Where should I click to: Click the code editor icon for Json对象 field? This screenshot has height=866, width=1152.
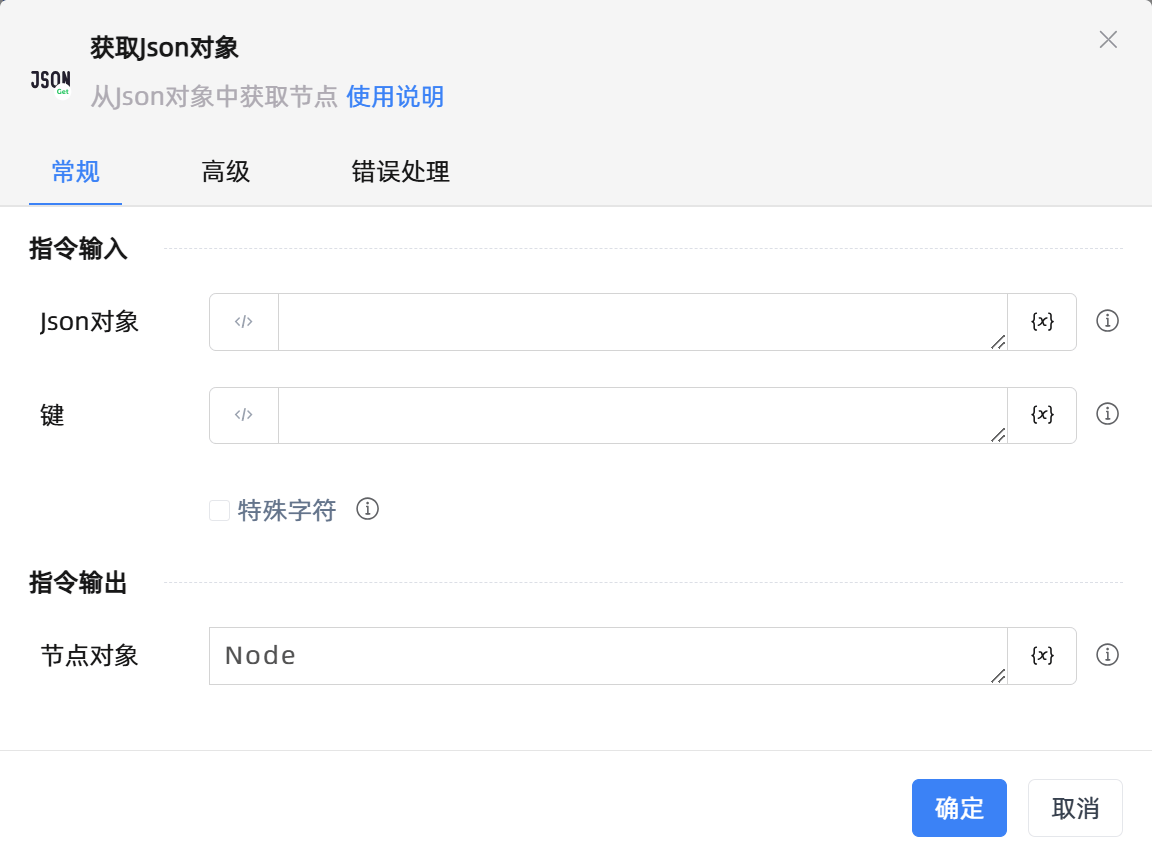(x=243, y=321)
